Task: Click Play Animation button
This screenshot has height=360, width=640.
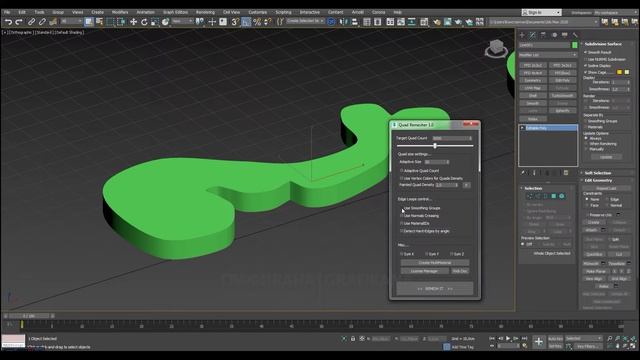Action: pos(508,338)
